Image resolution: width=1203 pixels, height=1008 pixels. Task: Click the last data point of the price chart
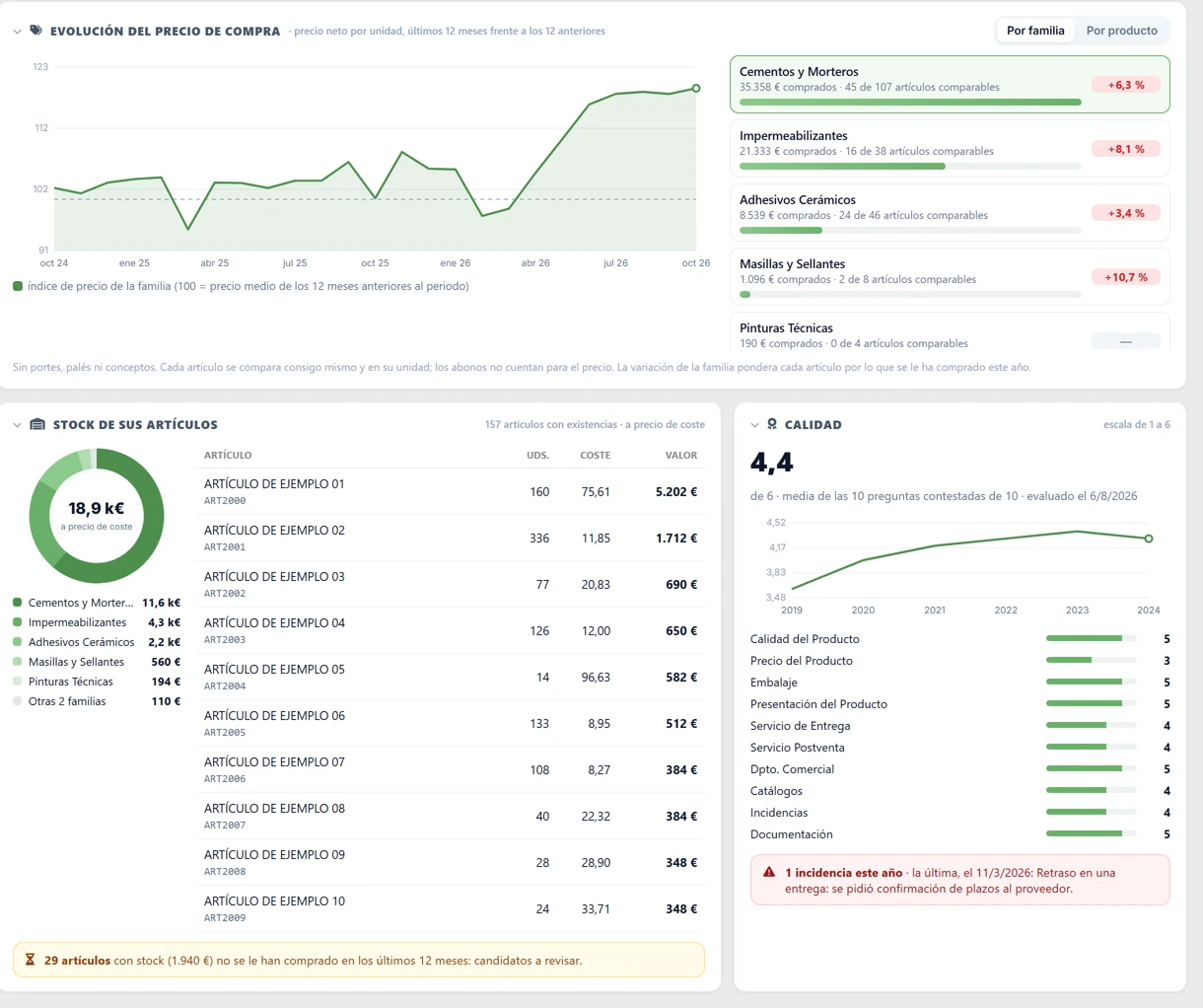pyautogui.click(x=696, y=89)
